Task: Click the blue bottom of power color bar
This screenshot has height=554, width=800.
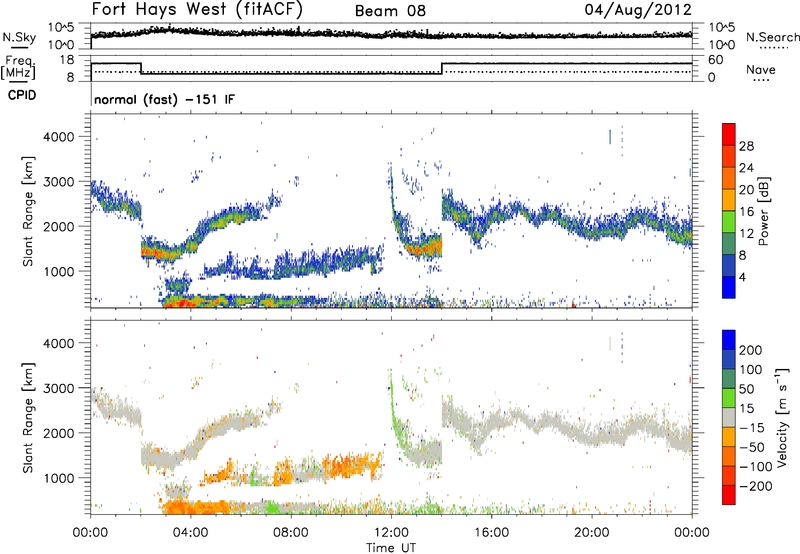Action: [x=729, y=287]
